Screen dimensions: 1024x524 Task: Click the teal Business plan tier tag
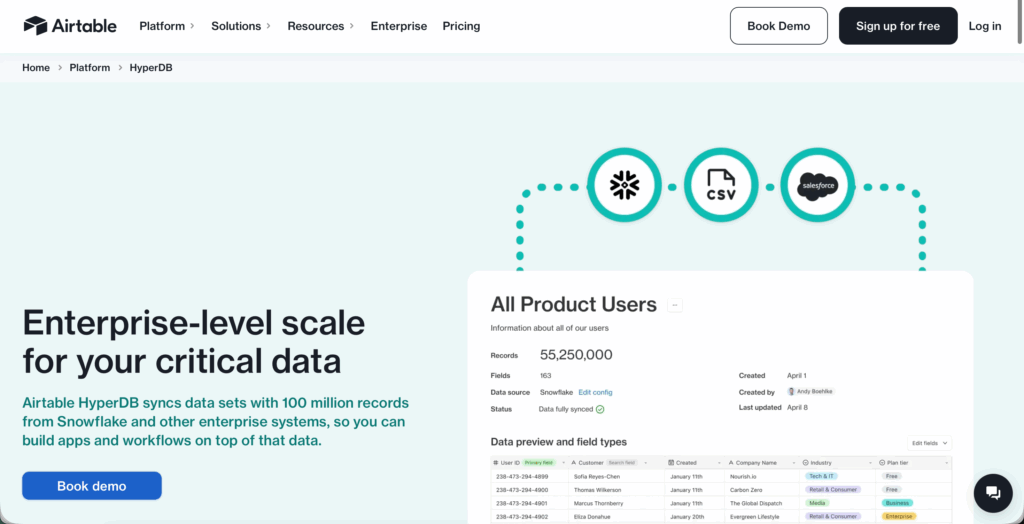pos(897,503)
